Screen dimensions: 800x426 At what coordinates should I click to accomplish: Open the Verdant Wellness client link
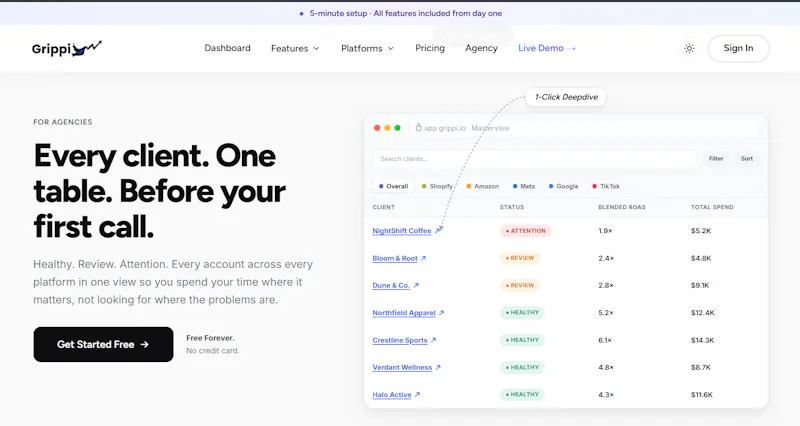(402, 367)
